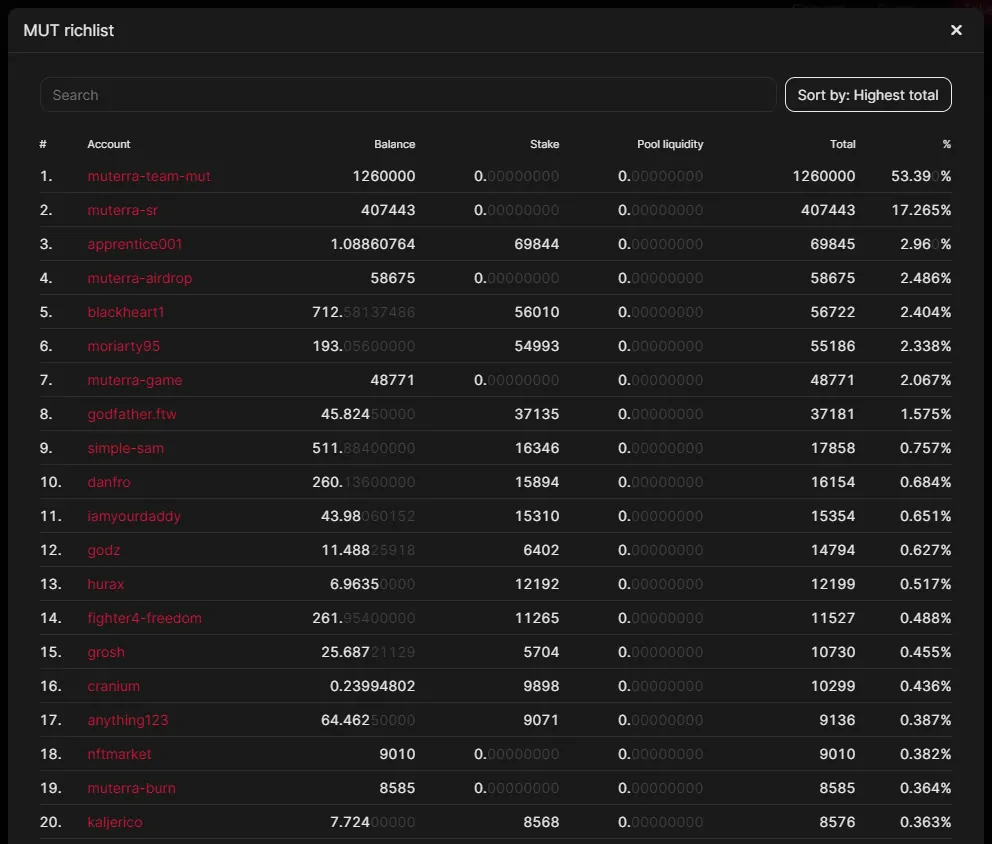Open the apprentice001 account link
Image resolution: width=992 pixels, height=844 pixels.
pyautogui.click(x=135, y=244)
